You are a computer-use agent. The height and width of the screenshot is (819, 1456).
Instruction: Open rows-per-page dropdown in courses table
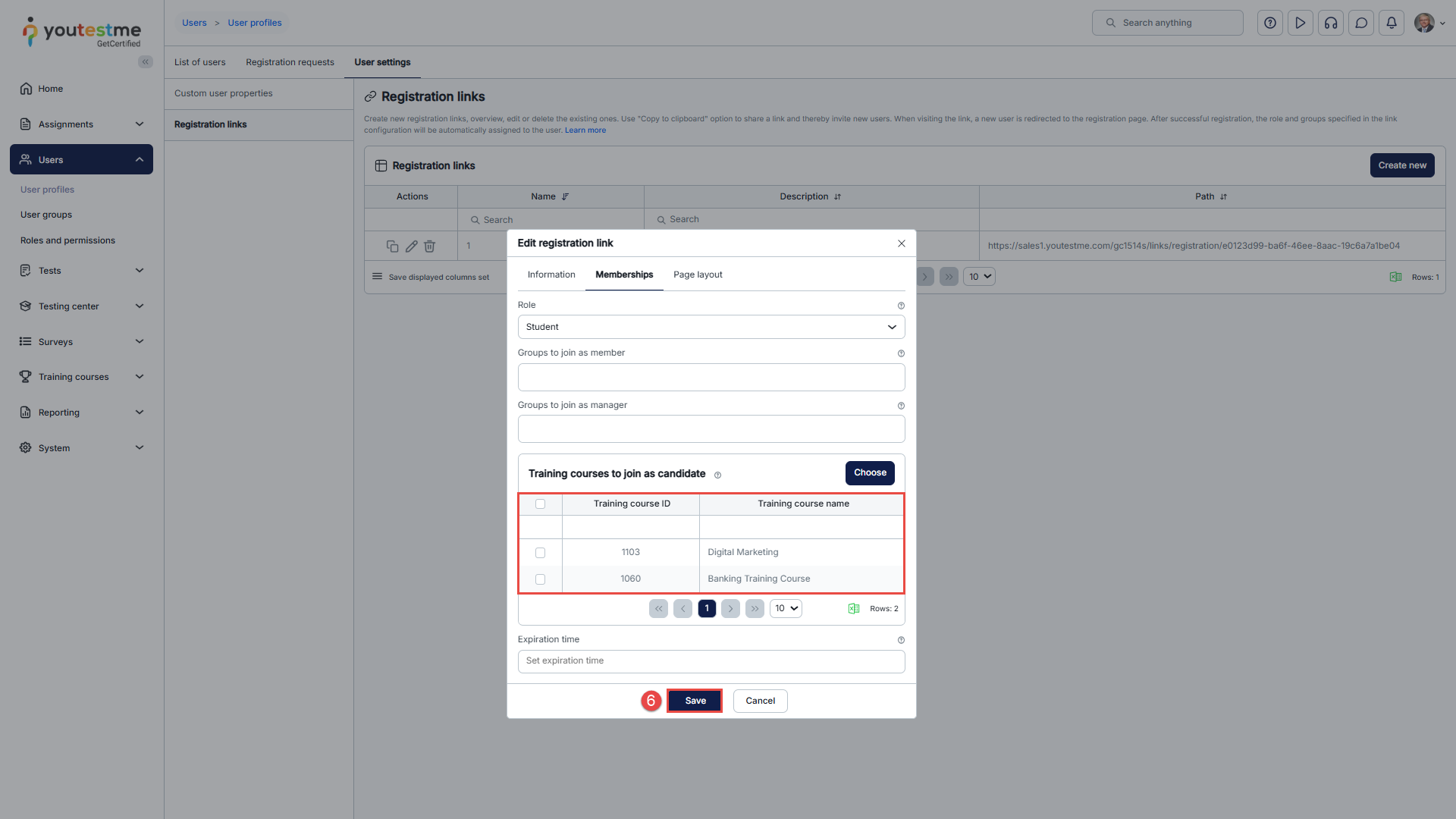[786, 609]
